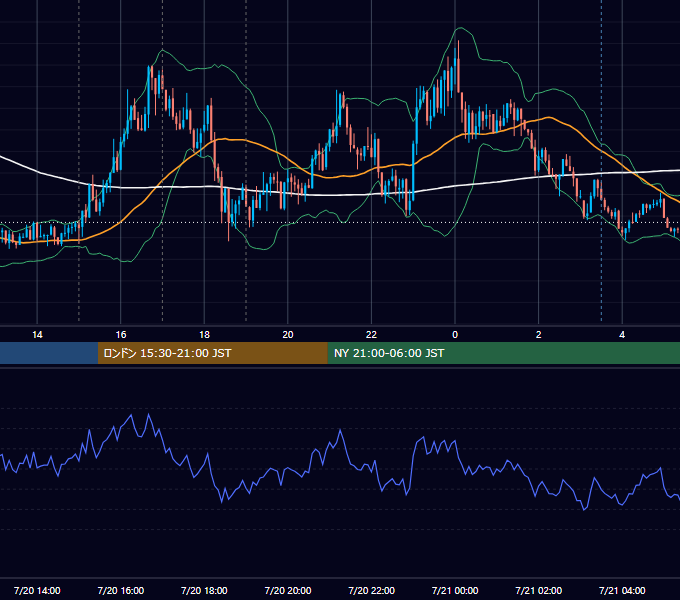Click the 18 hour label on price chart axis

(204, 335)
